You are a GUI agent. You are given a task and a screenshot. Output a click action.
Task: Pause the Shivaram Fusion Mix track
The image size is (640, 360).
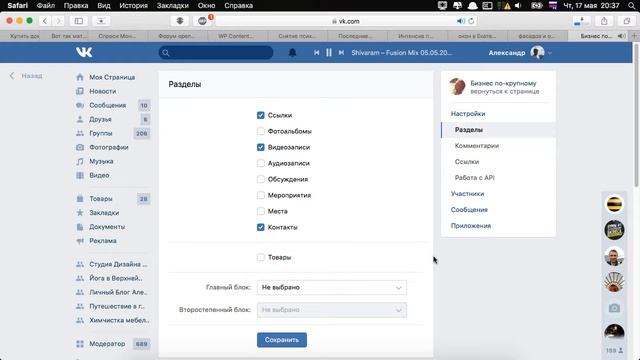pyautogui.click(x=329, y=53)
